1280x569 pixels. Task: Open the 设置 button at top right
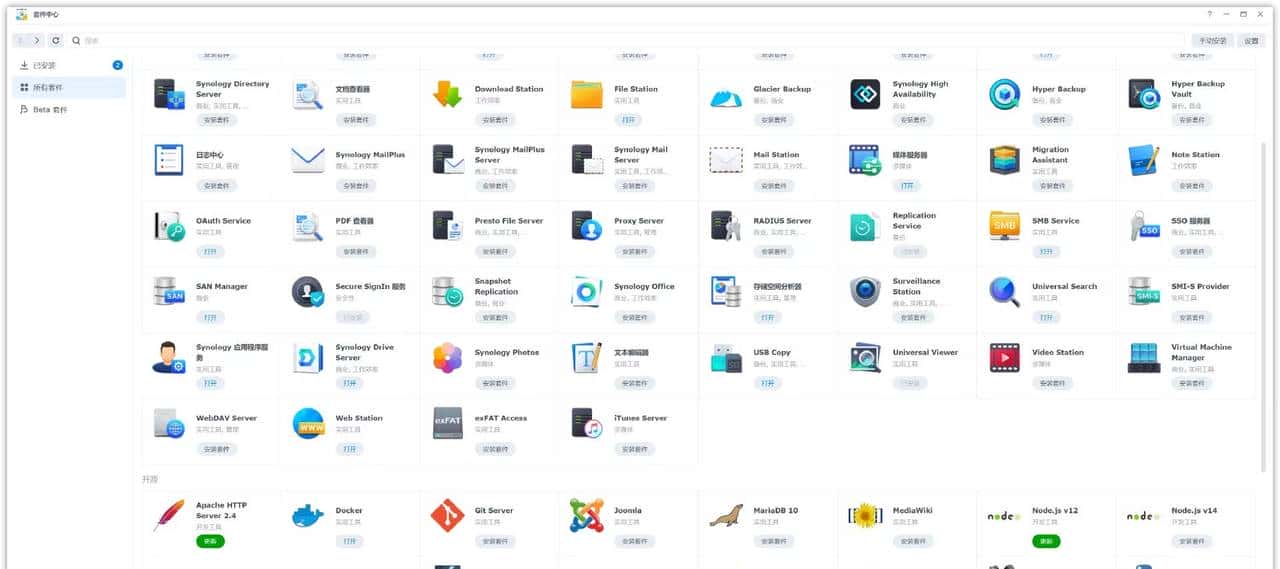pyautogui.click(x=1251, y=40)
